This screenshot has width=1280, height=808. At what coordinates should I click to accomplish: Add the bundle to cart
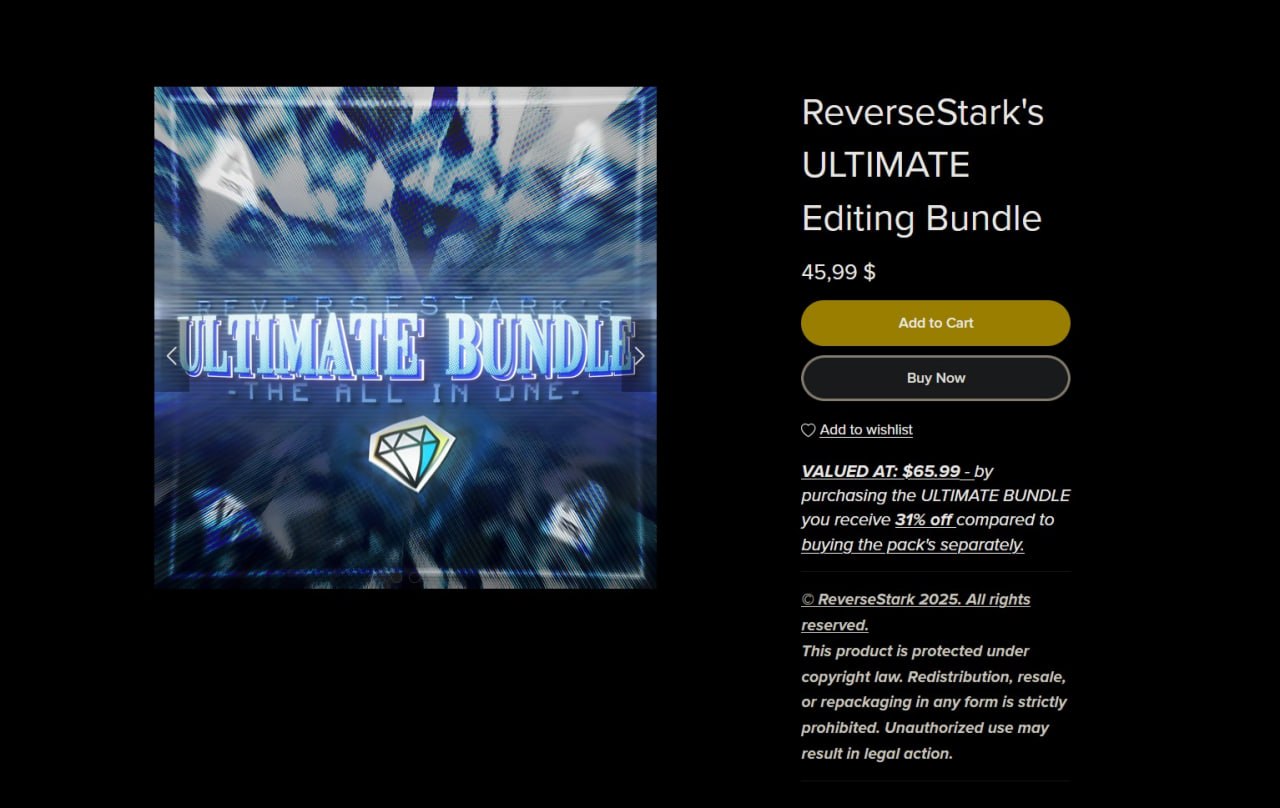[x=935, y=323]
